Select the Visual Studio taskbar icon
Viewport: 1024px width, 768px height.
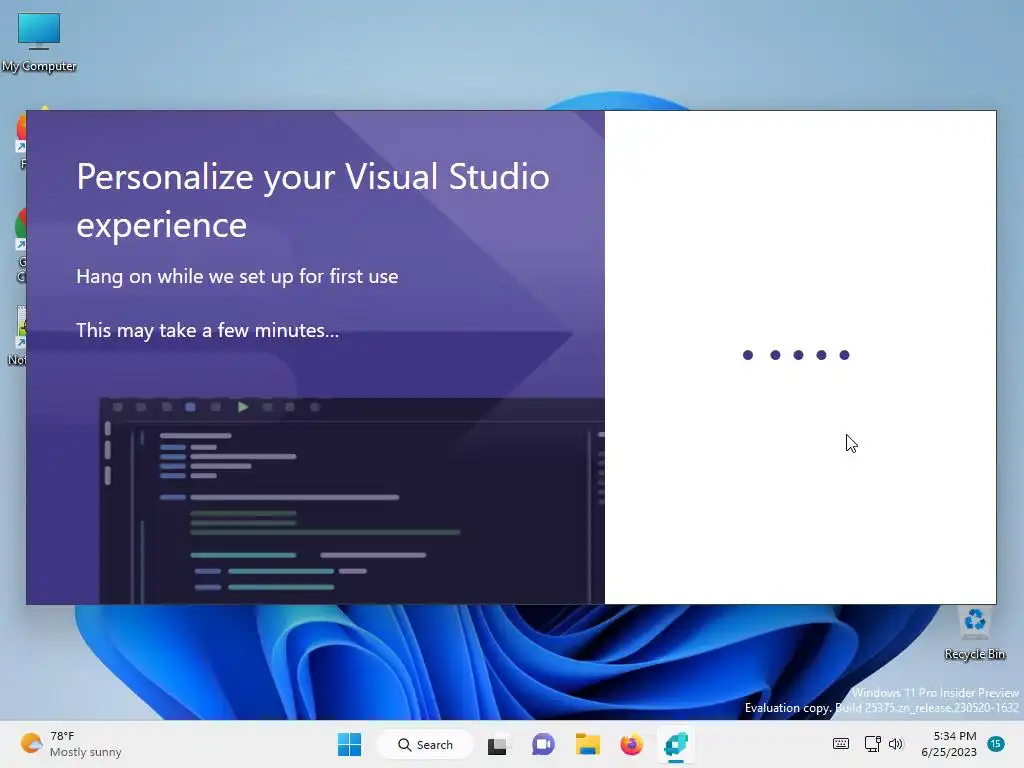tap(676, 744)
